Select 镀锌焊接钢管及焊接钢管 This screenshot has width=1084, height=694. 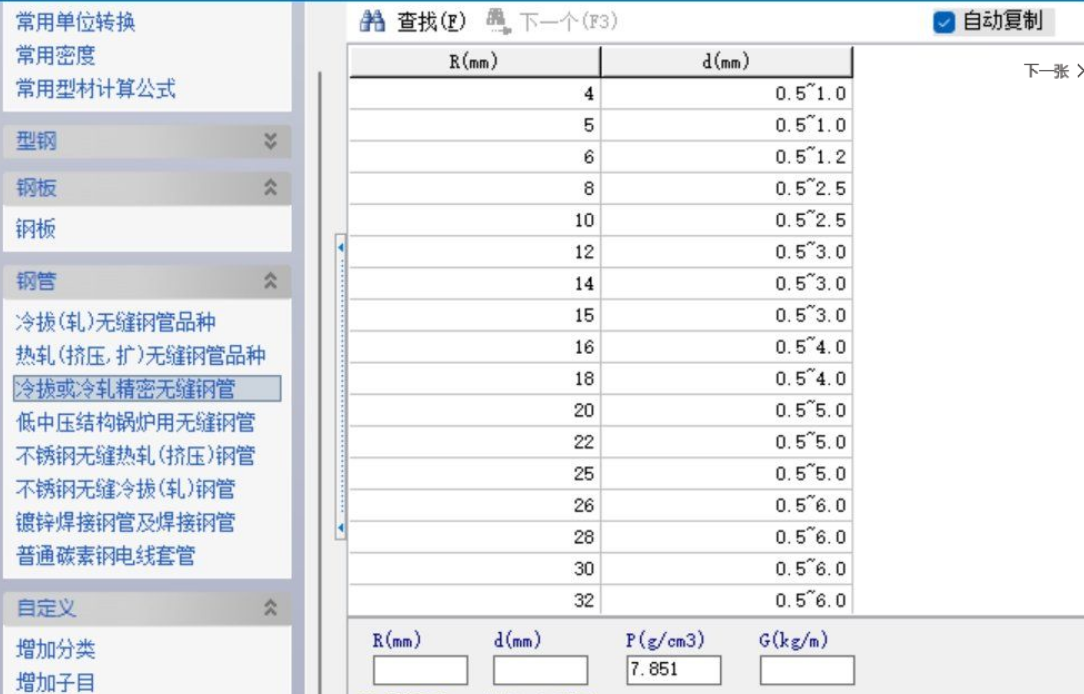coord(126,522)
